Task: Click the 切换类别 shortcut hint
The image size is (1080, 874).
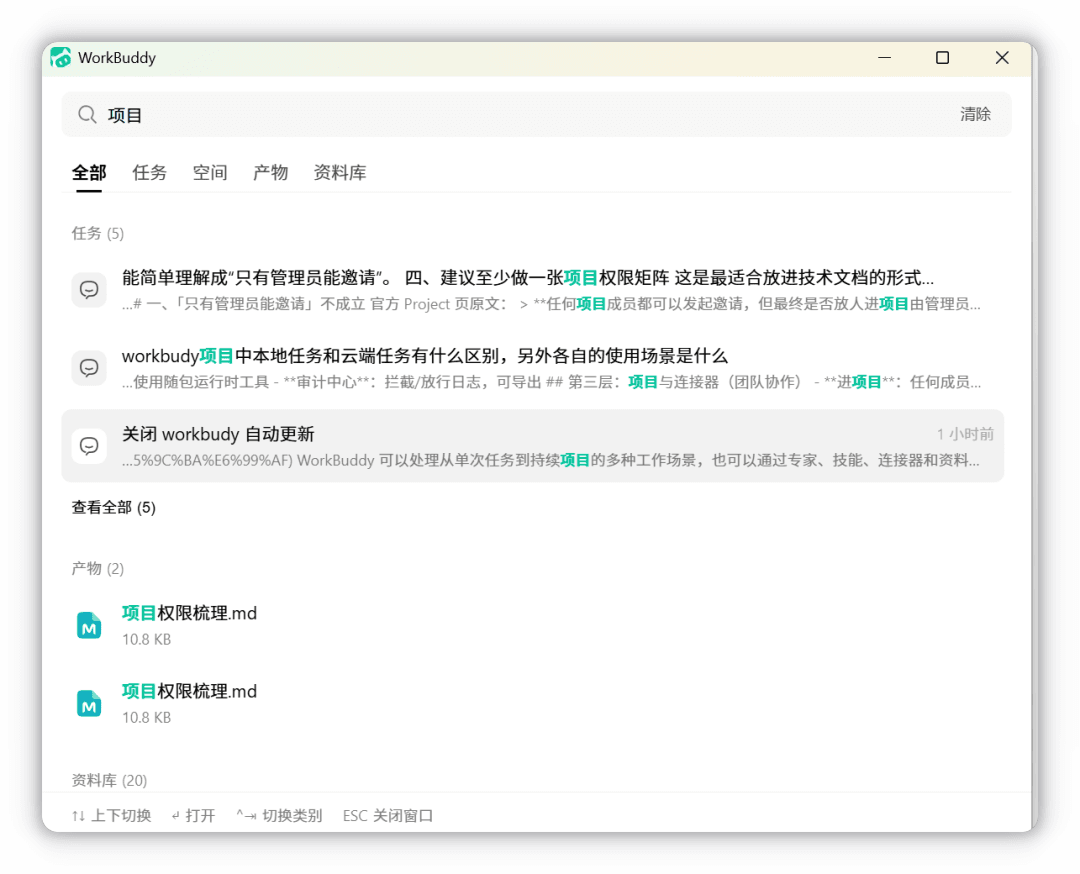Action: 279,815
